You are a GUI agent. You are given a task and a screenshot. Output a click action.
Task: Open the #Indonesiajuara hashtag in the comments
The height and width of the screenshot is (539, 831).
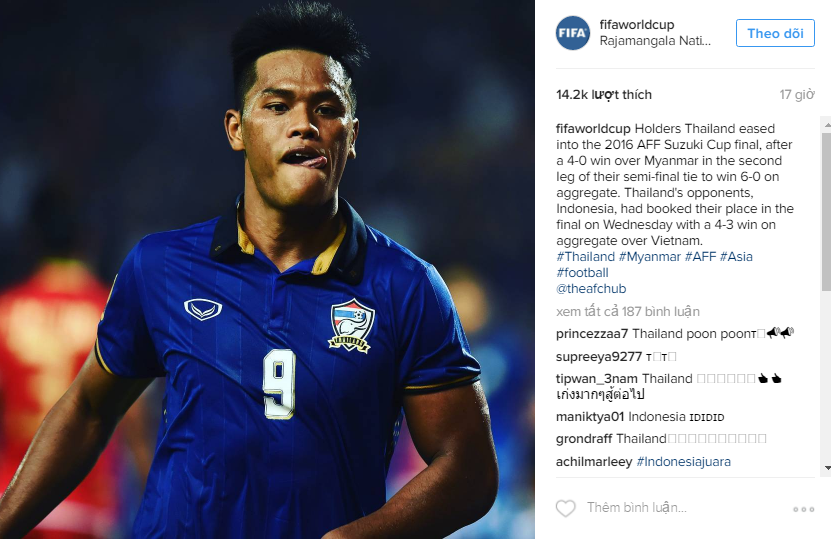tap(683, 462)
